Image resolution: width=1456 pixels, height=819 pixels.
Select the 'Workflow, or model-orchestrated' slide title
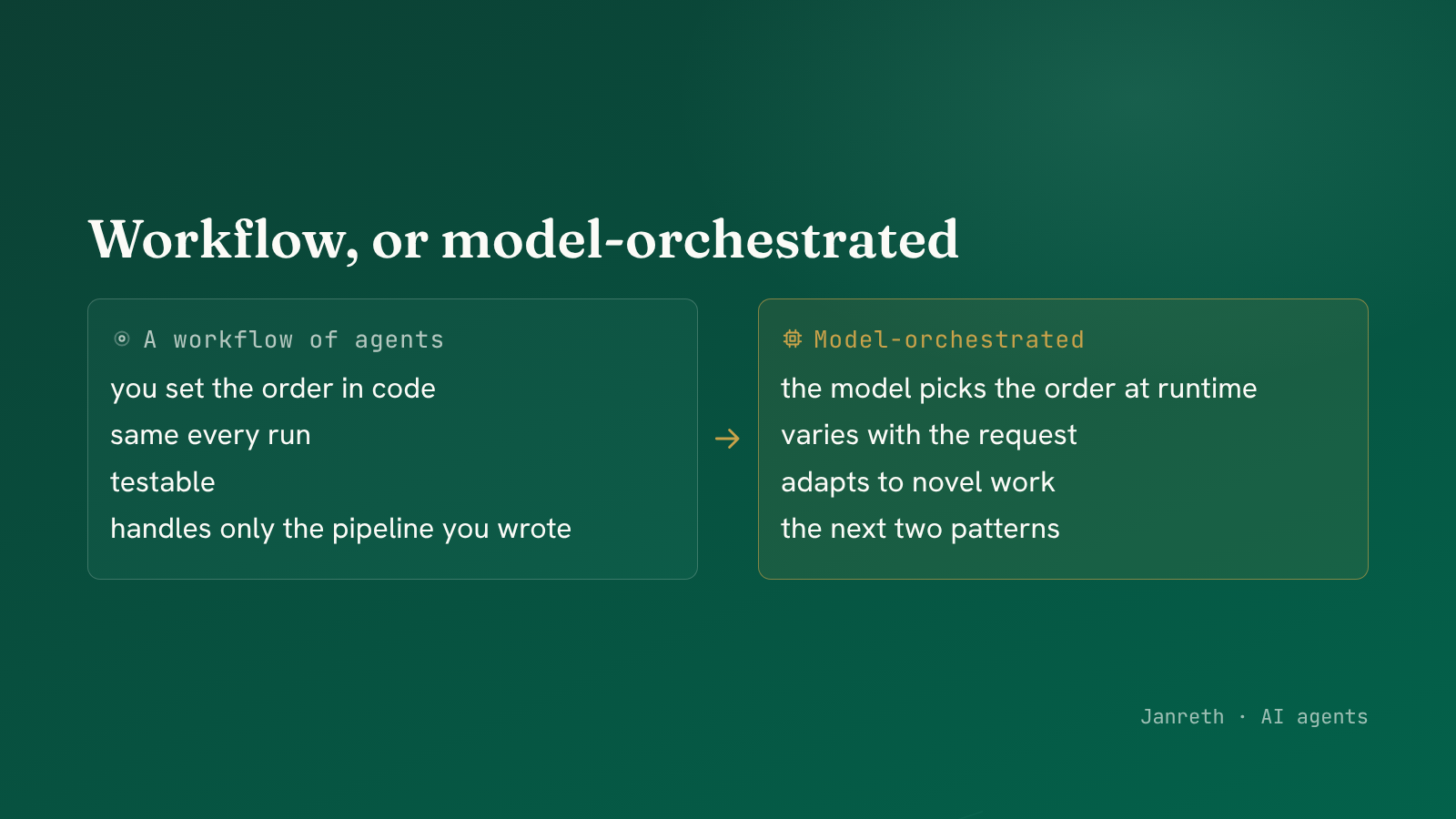523,240
